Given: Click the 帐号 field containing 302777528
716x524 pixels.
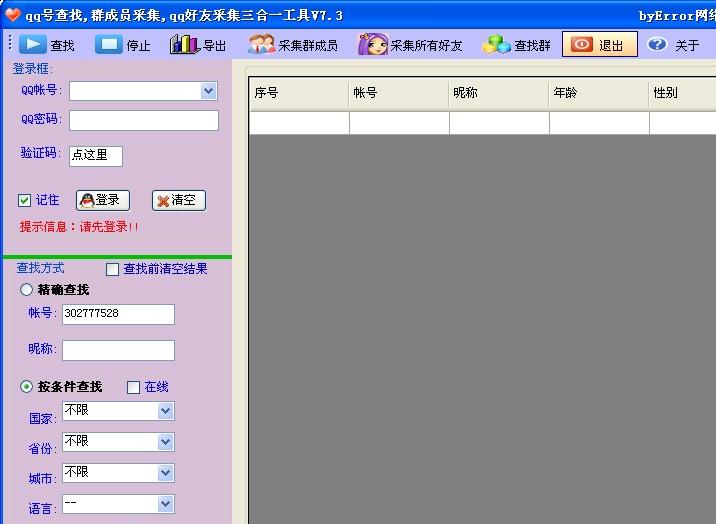Looking at the screenshot, I should (118, 314).
